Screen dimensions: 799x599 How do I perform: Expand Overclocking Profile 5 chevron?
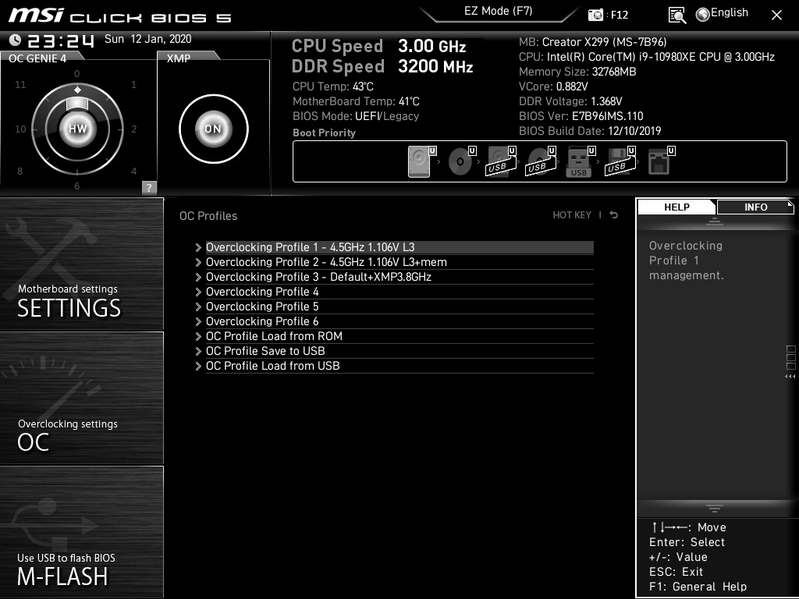(198, 307)
